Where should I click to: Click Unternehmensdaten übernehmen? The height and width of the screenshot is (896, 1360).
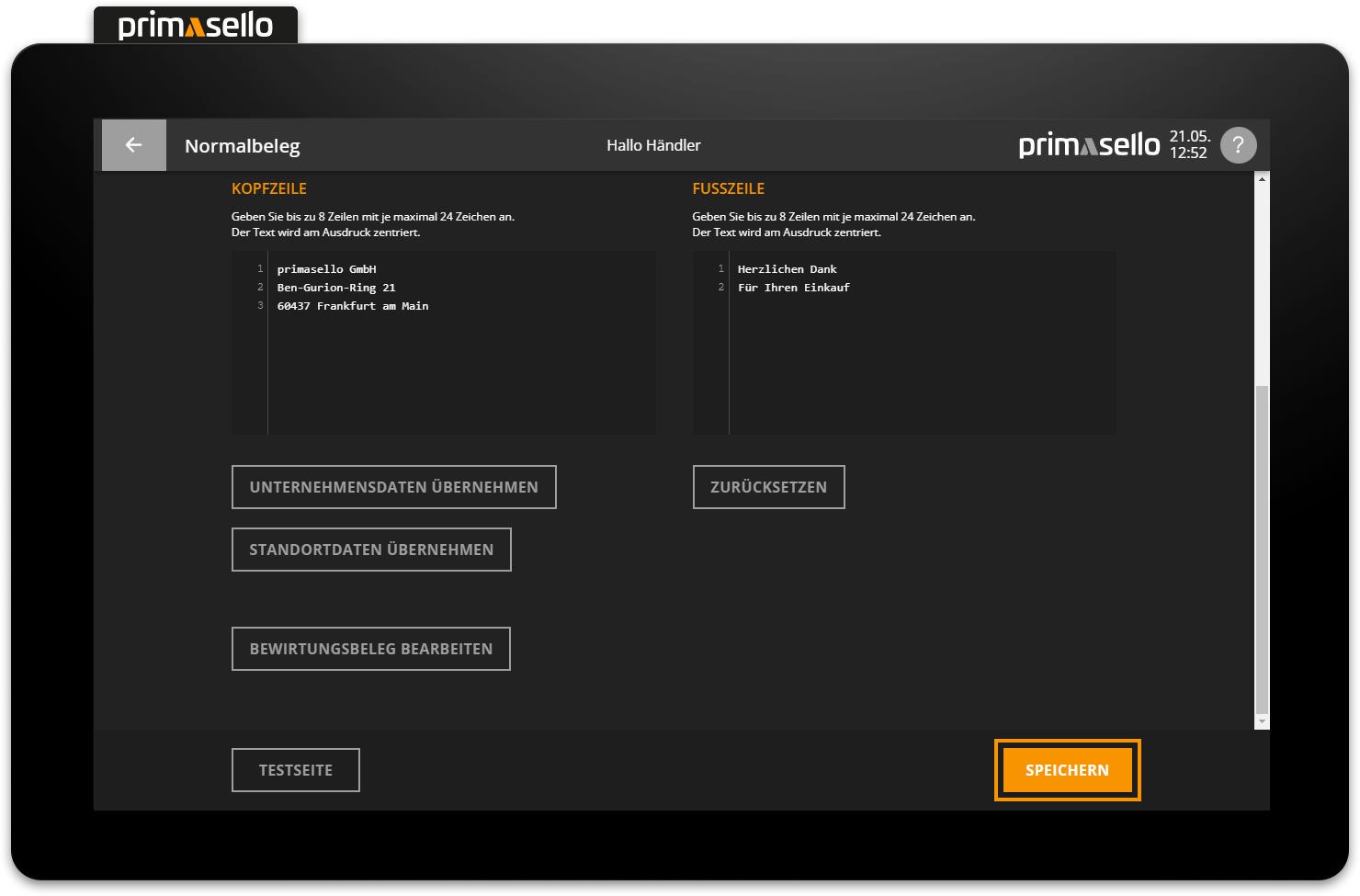pyautogui.click(x=393, y=487)
